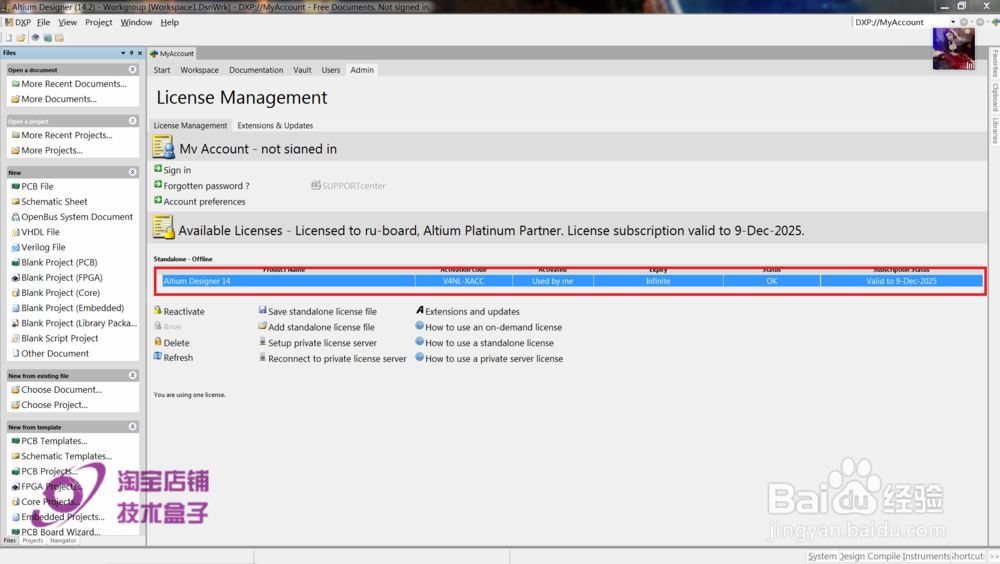Screen dimensions: 1000x564
Task: Switch to the Documentation tab
Action: (x=256, y=70)
